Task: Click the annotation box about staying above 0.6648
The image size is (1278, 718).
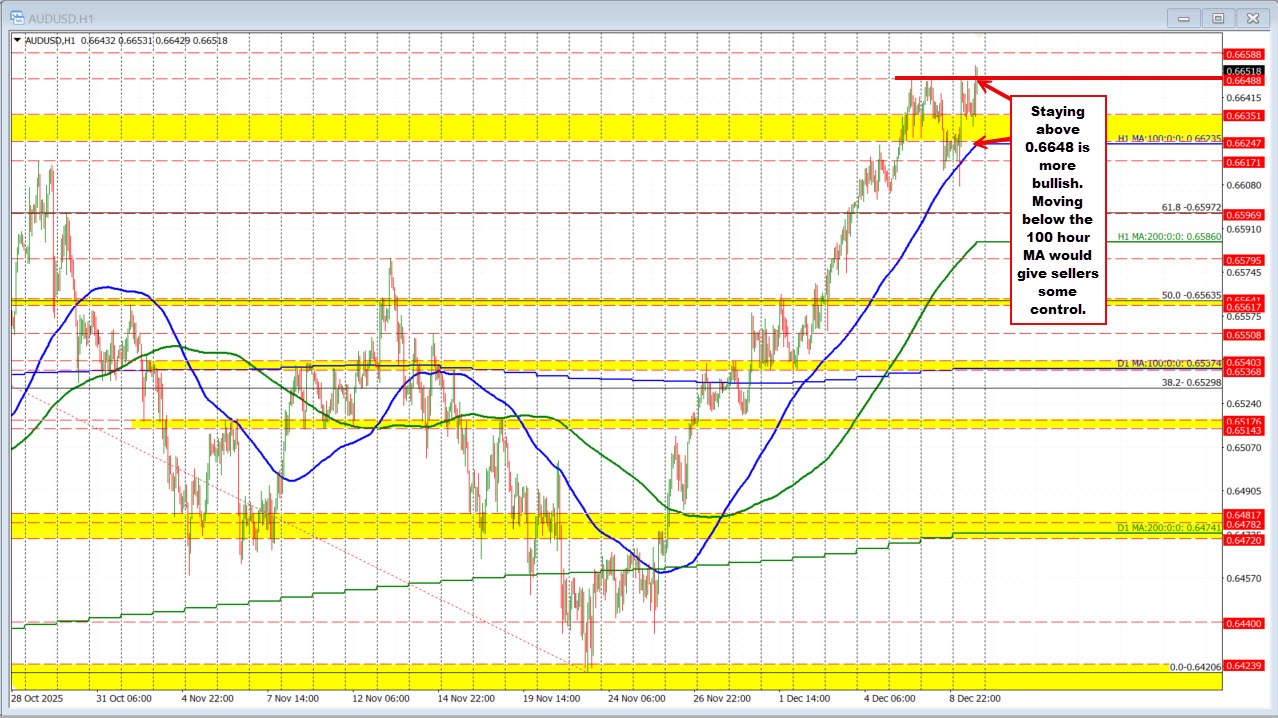Action: coord(1057,210)
